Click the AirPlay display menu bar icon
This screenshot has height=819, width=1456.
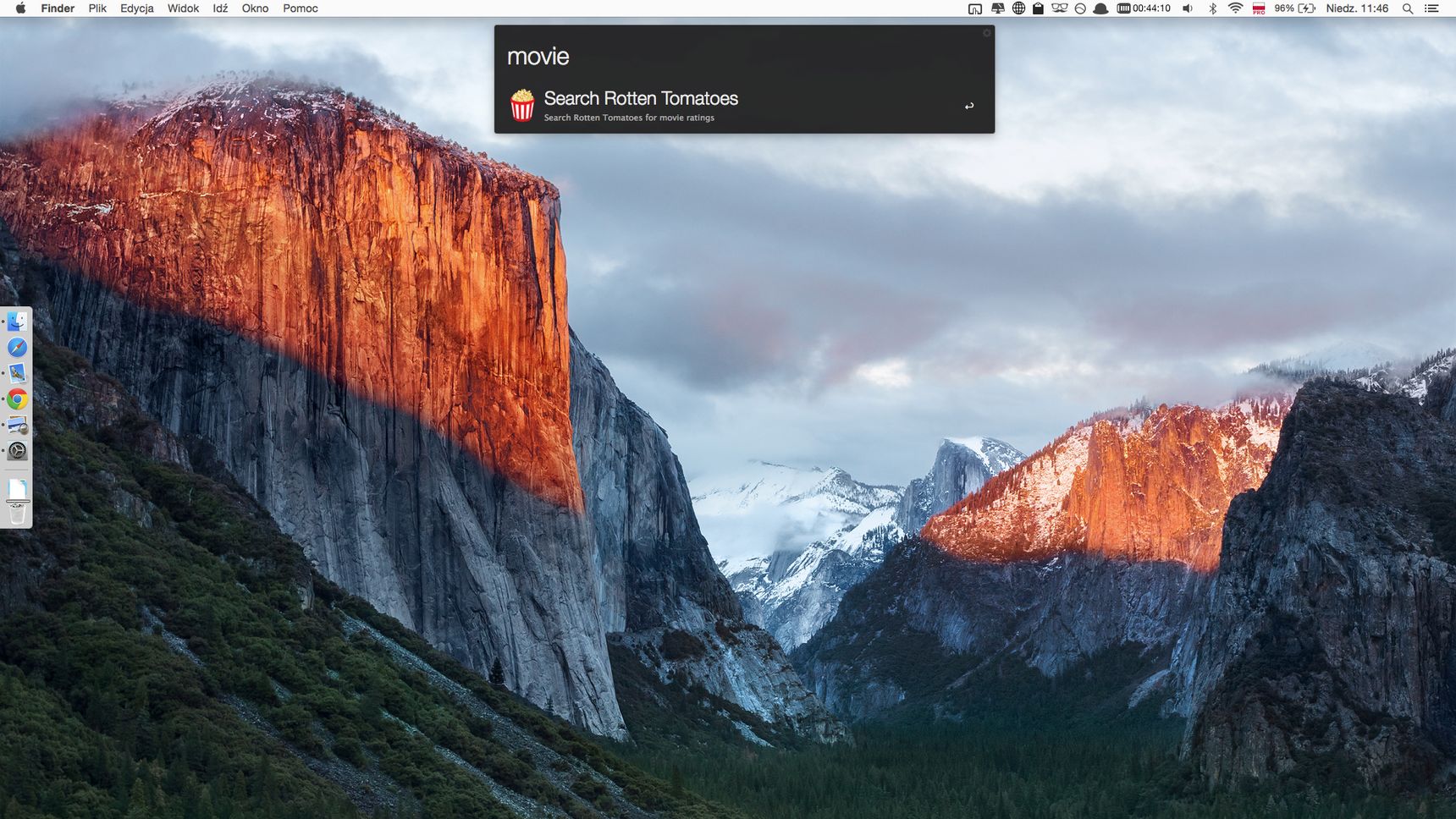click(x=975, y=8)
